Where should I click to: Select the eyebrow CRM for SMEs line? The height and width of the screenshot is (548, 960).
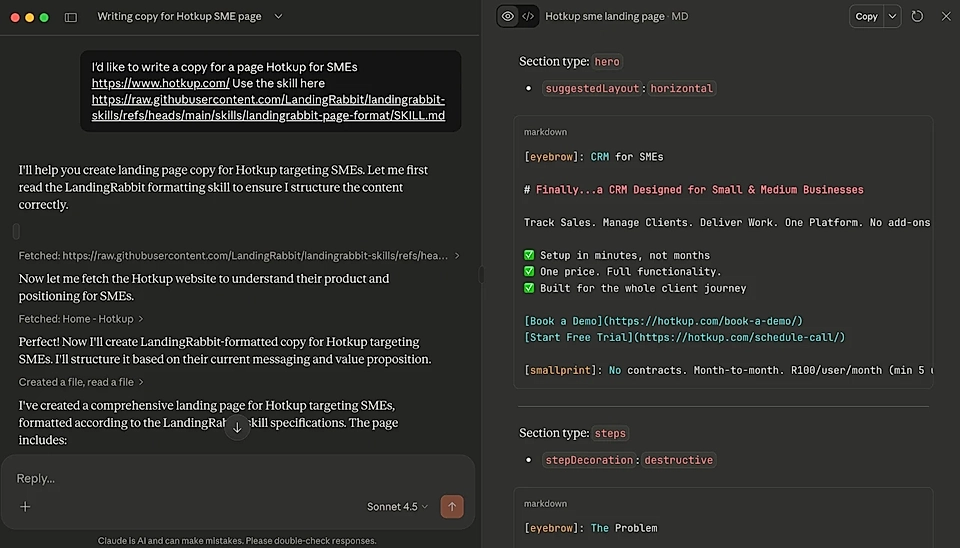click(594, 157)
